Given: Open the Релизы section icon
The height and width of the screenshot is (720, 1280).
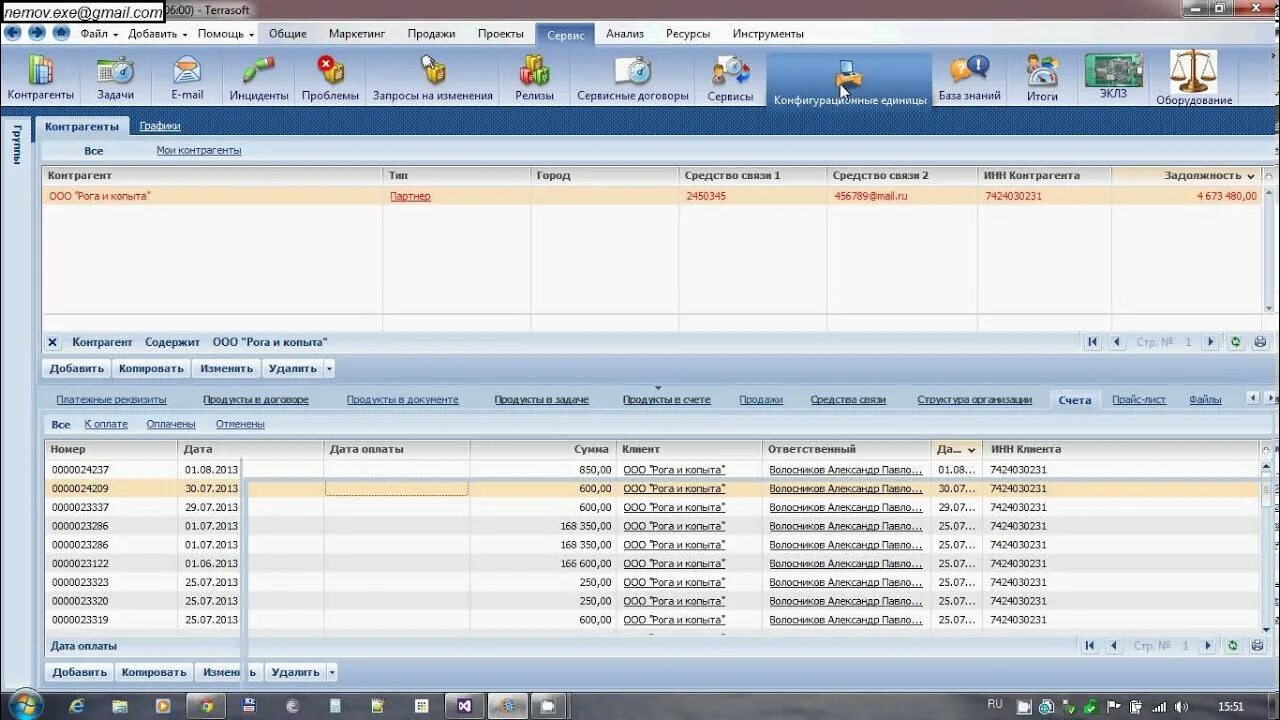Looking at the screenshot, I should pos(535,78).
